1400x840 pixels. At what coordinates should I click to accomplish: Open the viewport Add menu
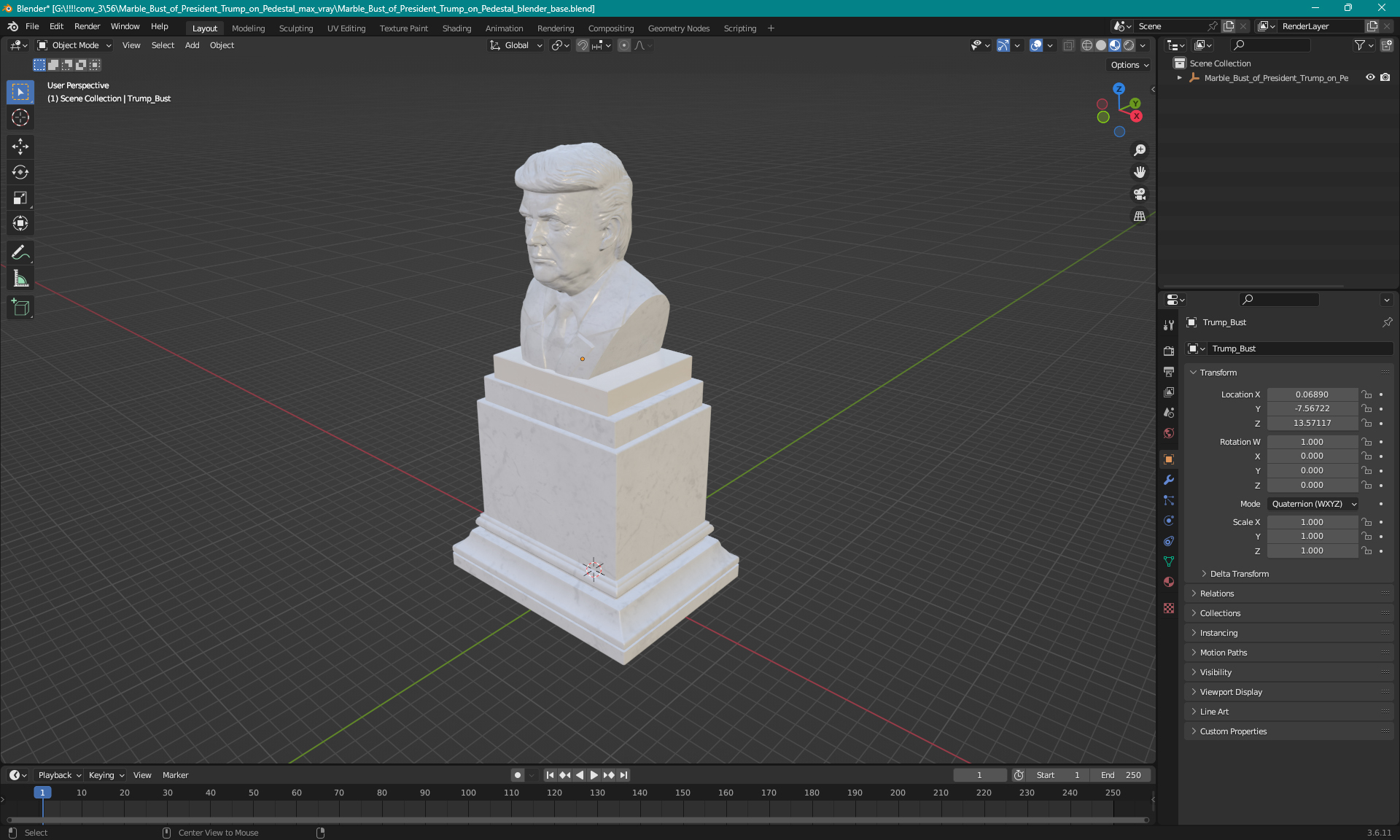[192, 45]
